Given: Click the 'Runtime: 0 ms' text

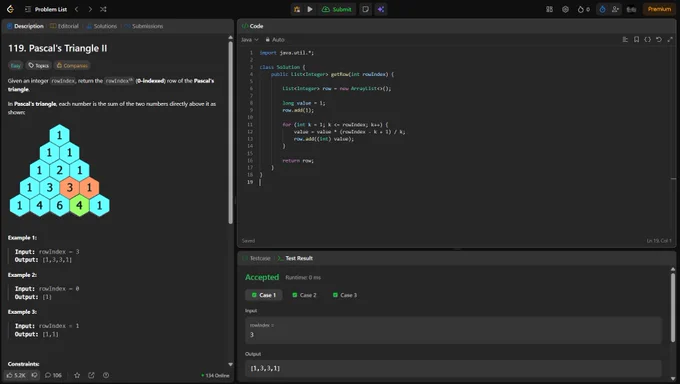Looking at the screenshot, I should (303, 278).
